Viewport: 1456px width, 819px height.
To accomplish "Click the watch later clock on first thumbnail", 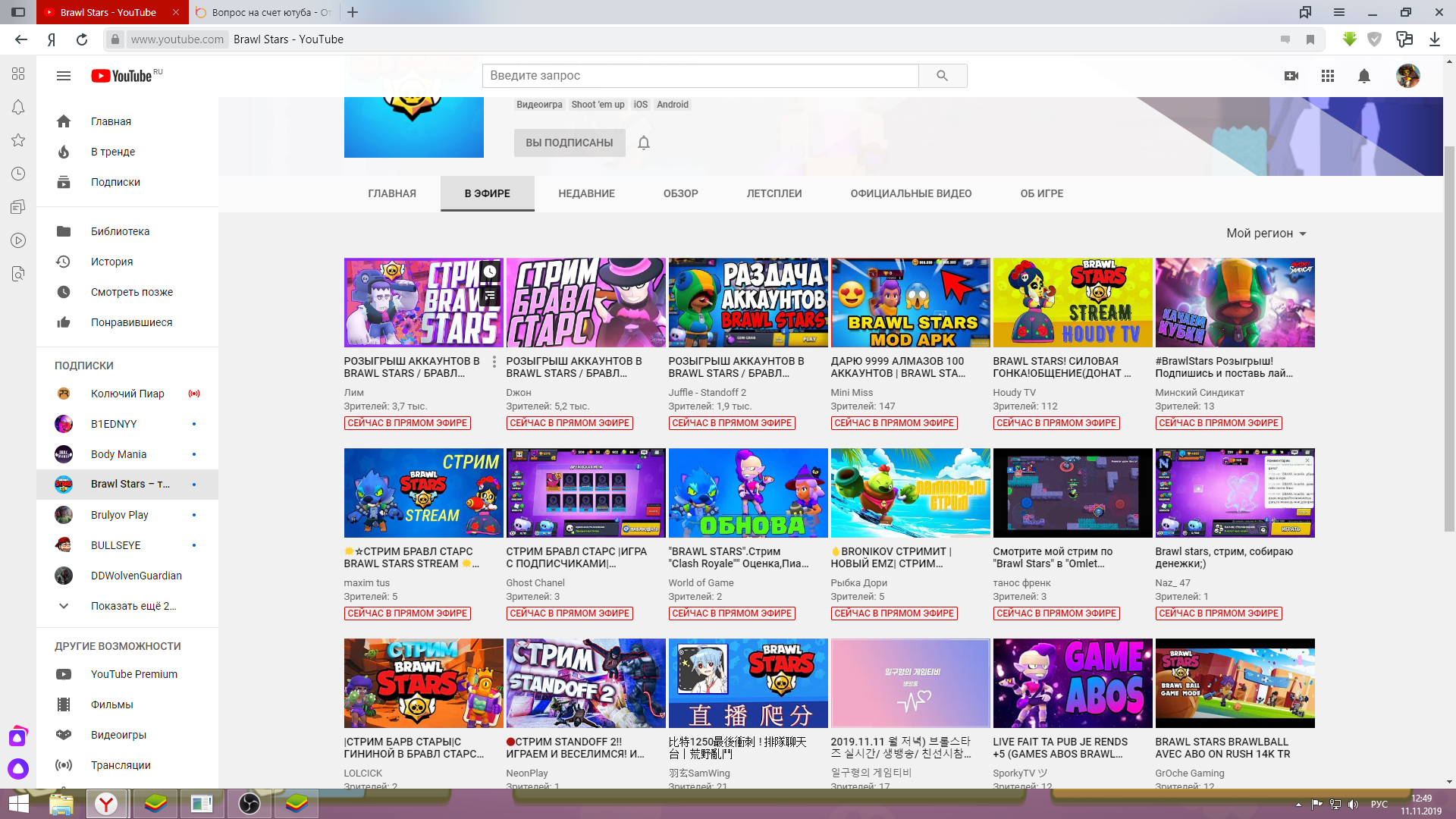I will click(x=490, y=271).
